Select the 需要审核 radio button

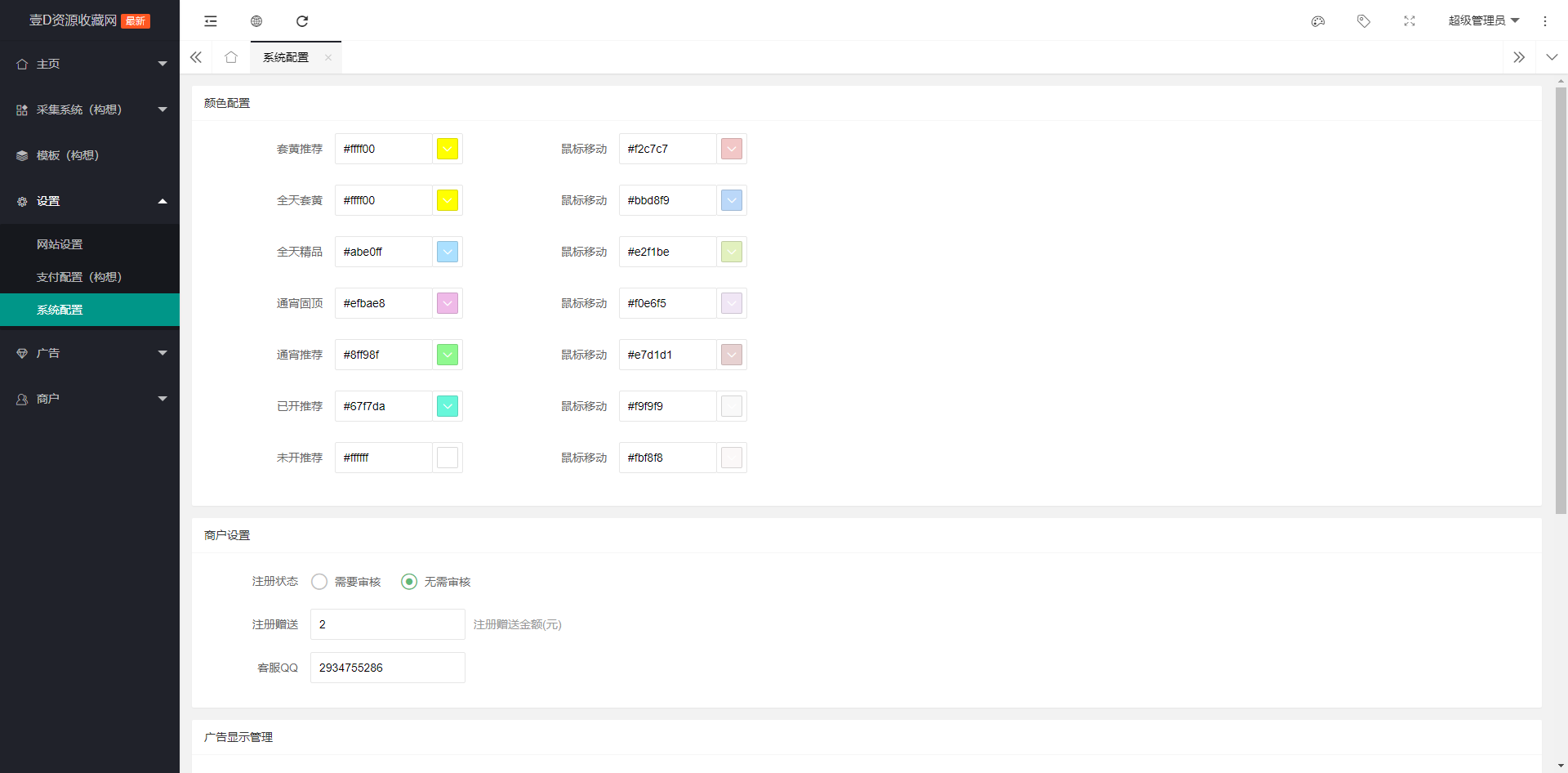[319, 581]
